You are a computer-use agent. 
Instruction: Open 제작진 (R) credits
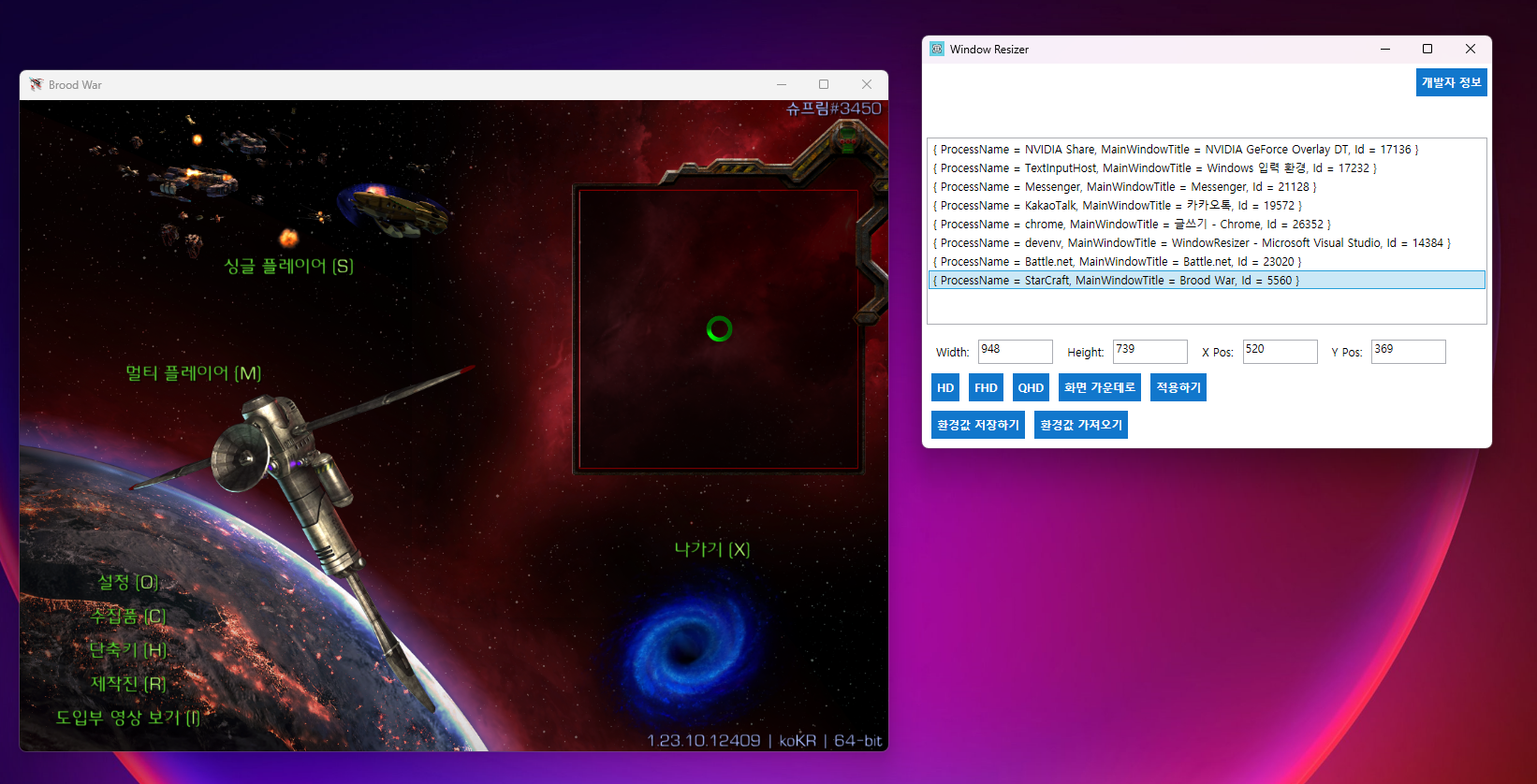[128, 684]
